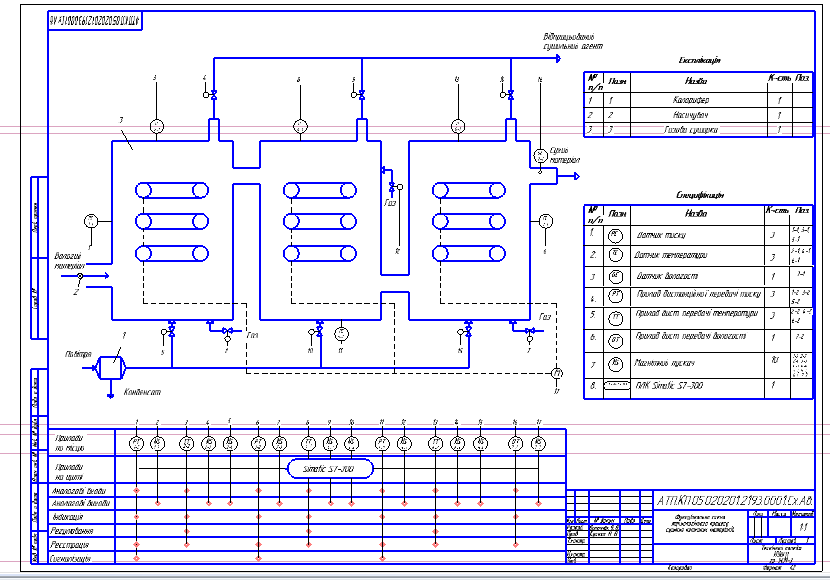
Task: Click the last instrument circle under column 17
Action: (538, 443)
